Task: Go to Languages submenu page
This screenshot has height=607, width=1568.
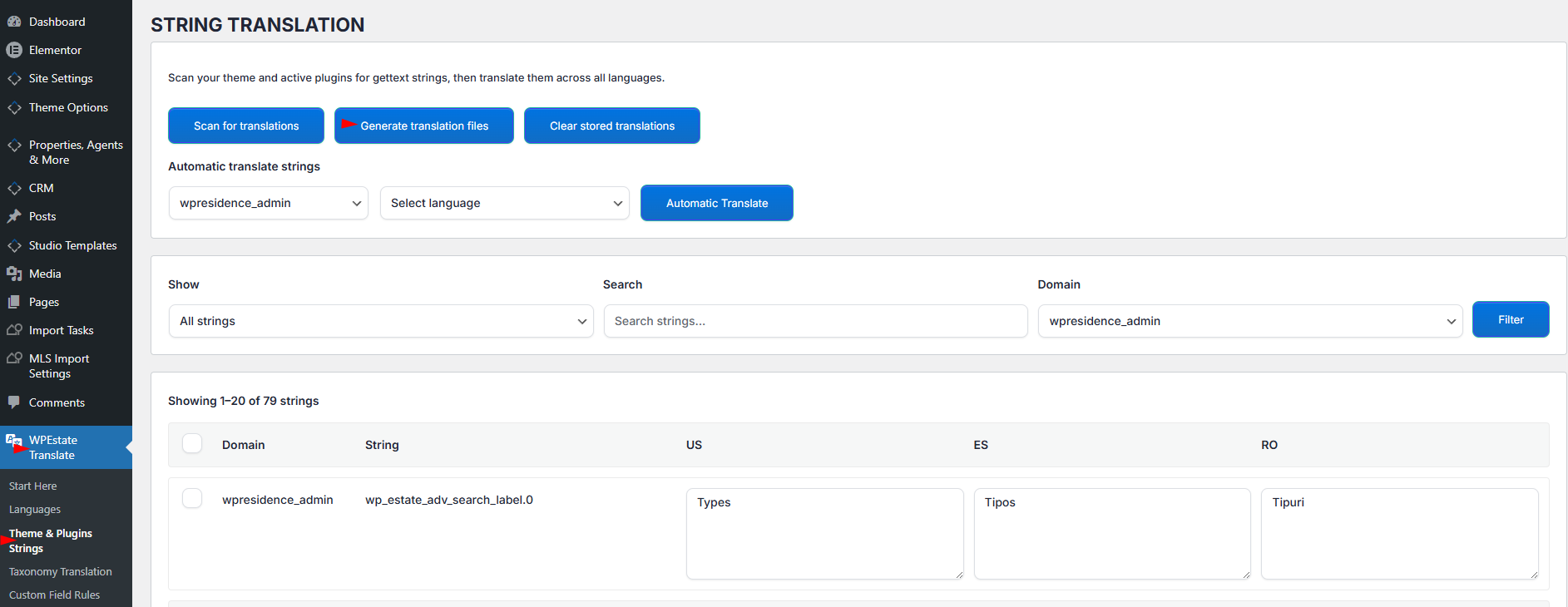Action: tap(35, 510)
